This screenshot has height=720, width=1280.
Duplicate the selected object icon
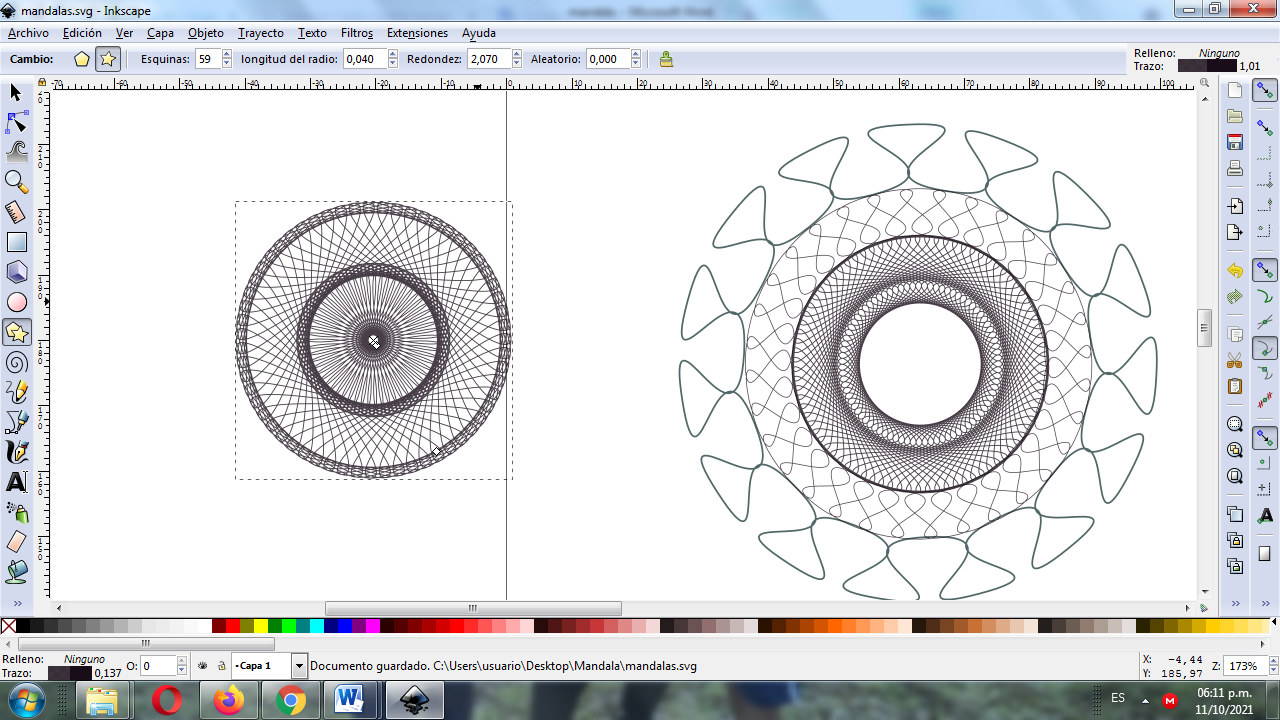click(x=1235, y=515)
